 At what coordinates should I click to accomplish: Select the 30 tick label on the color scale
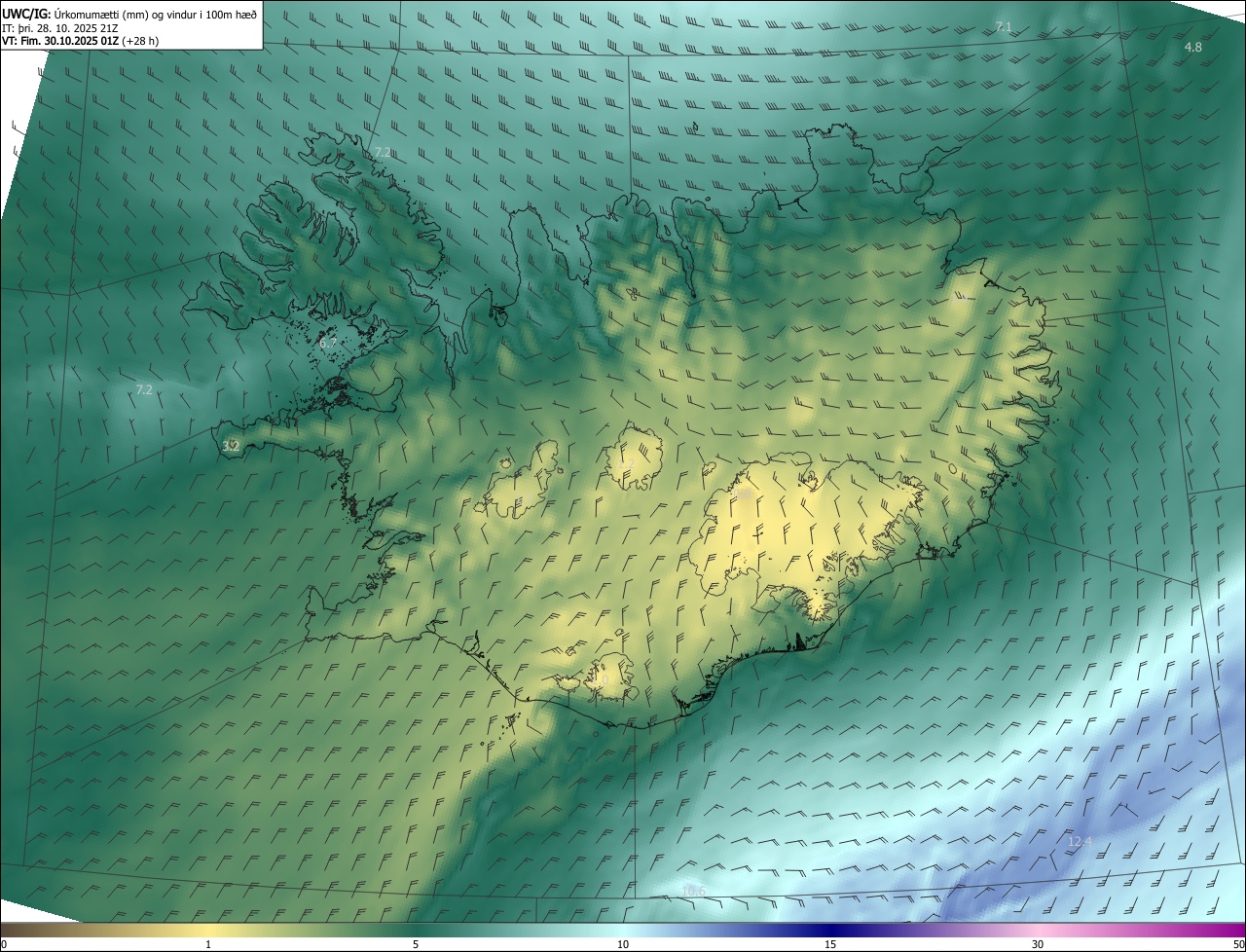[x=1038, y=944]
